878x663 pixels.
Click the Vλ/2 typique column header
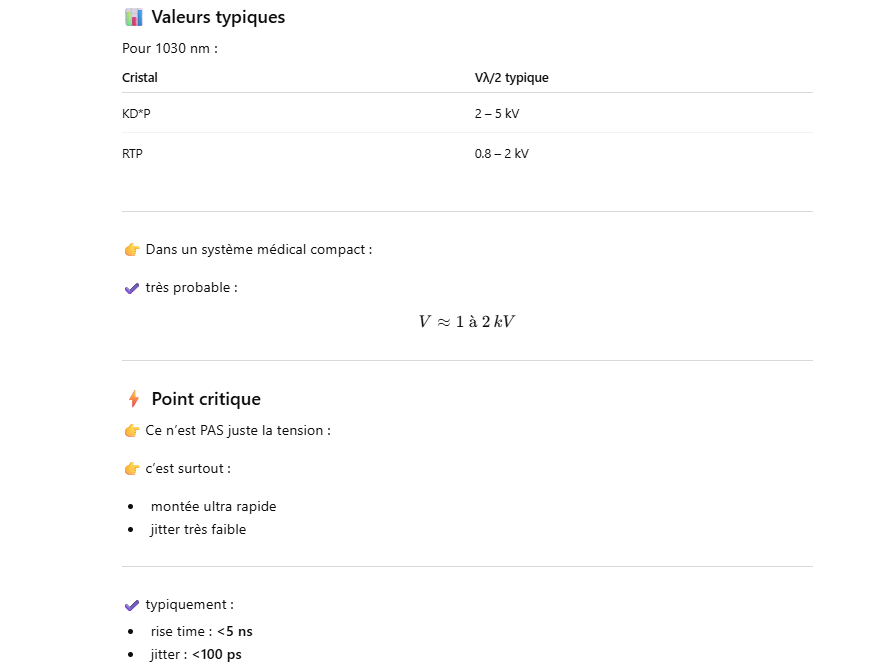pyautogui.click(x=511, y=78)
